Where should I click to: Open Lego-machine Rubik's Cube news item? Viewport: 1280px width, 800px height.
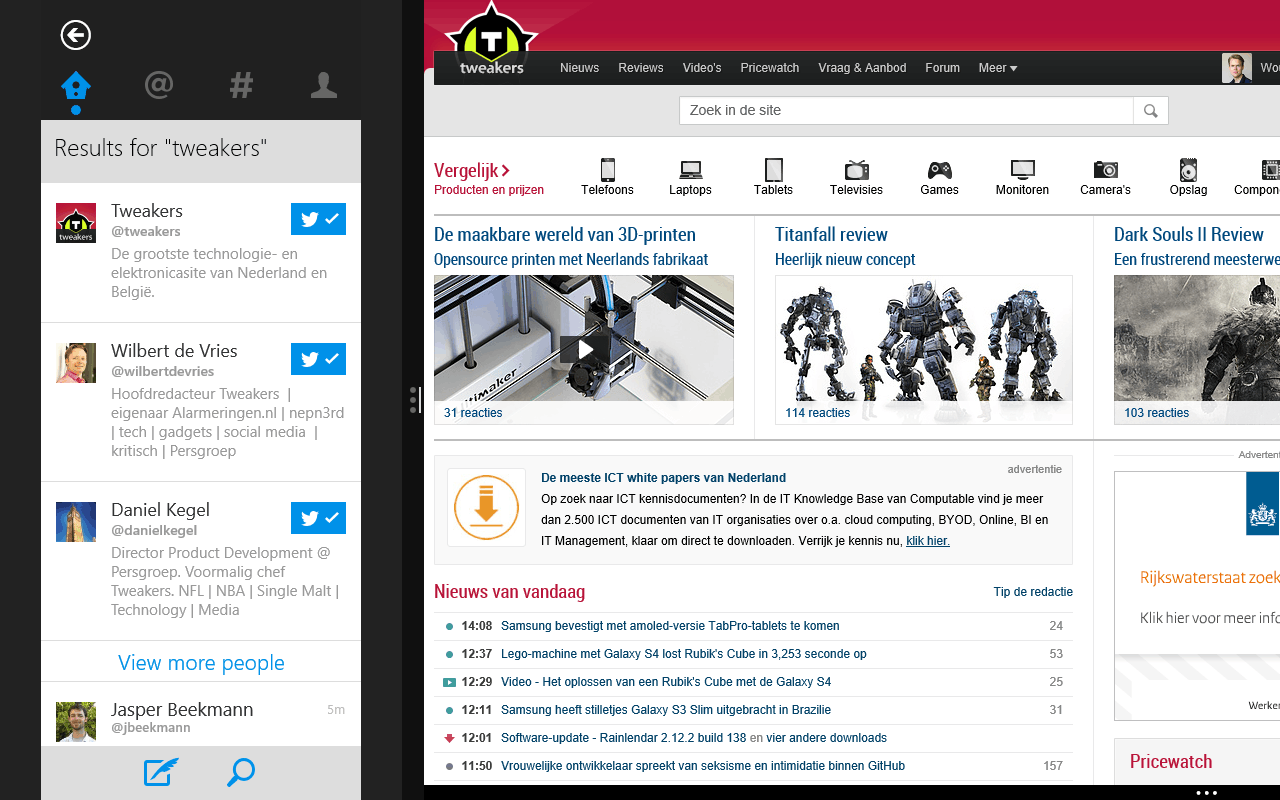684,654
